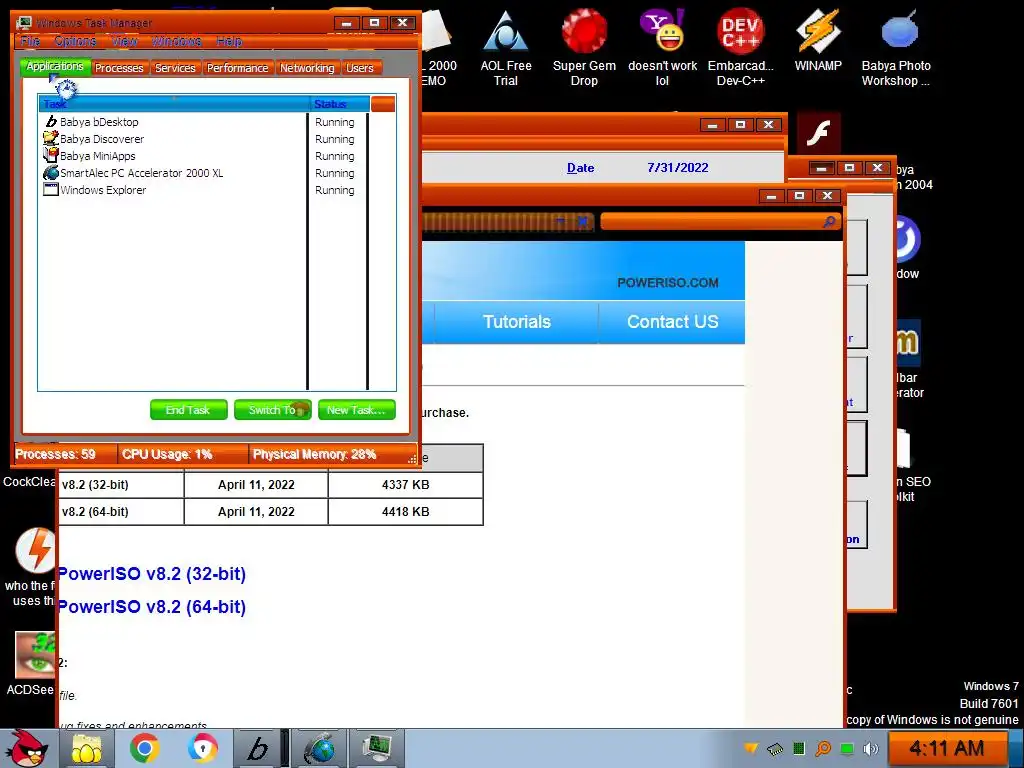Open the View menu in Task Manager
The image size is (1024, 768).
tap(124, 41)
